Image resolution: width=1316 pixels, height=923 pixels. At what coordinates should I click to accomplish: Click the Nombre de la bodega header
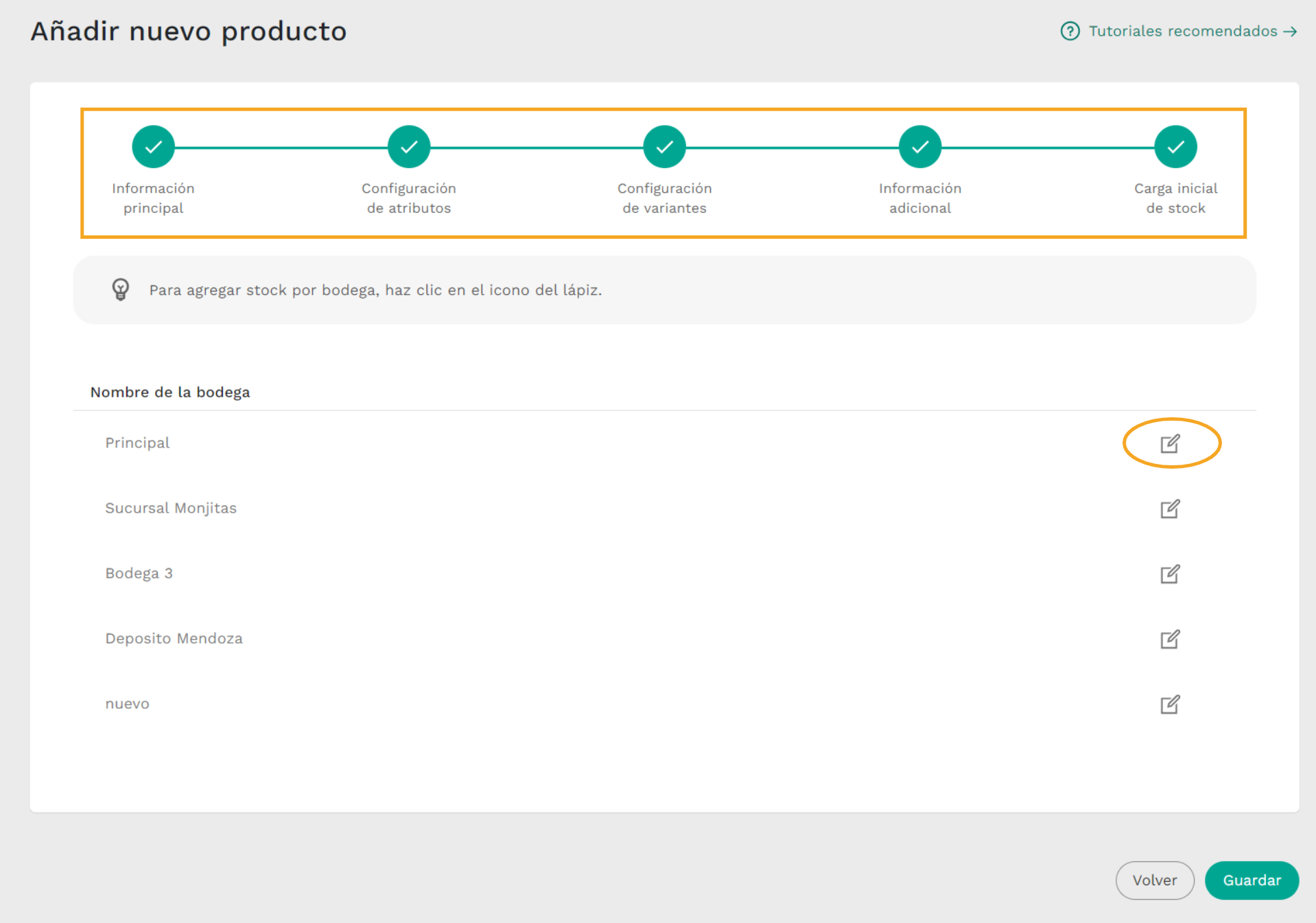click(170, 392)
